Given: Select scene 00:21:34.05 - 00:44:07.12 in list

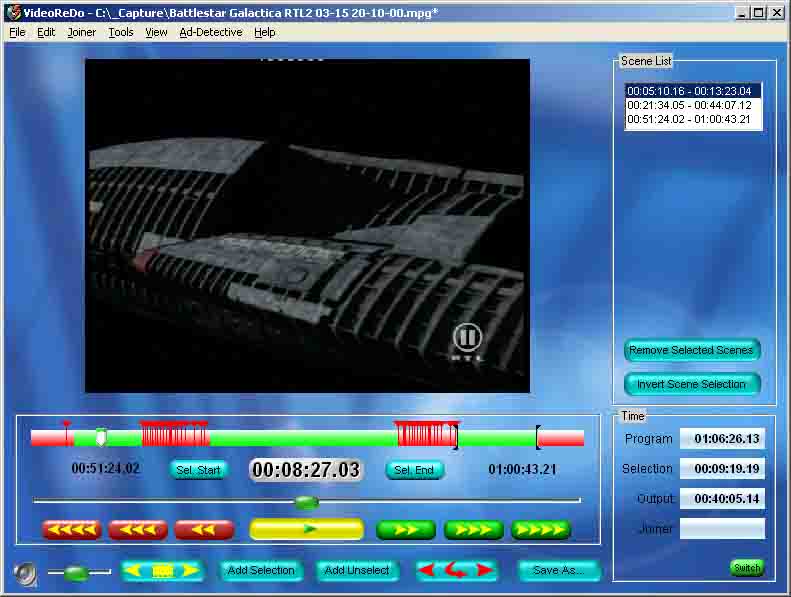Looking at the screenshot, I should (x=689, y=105).
